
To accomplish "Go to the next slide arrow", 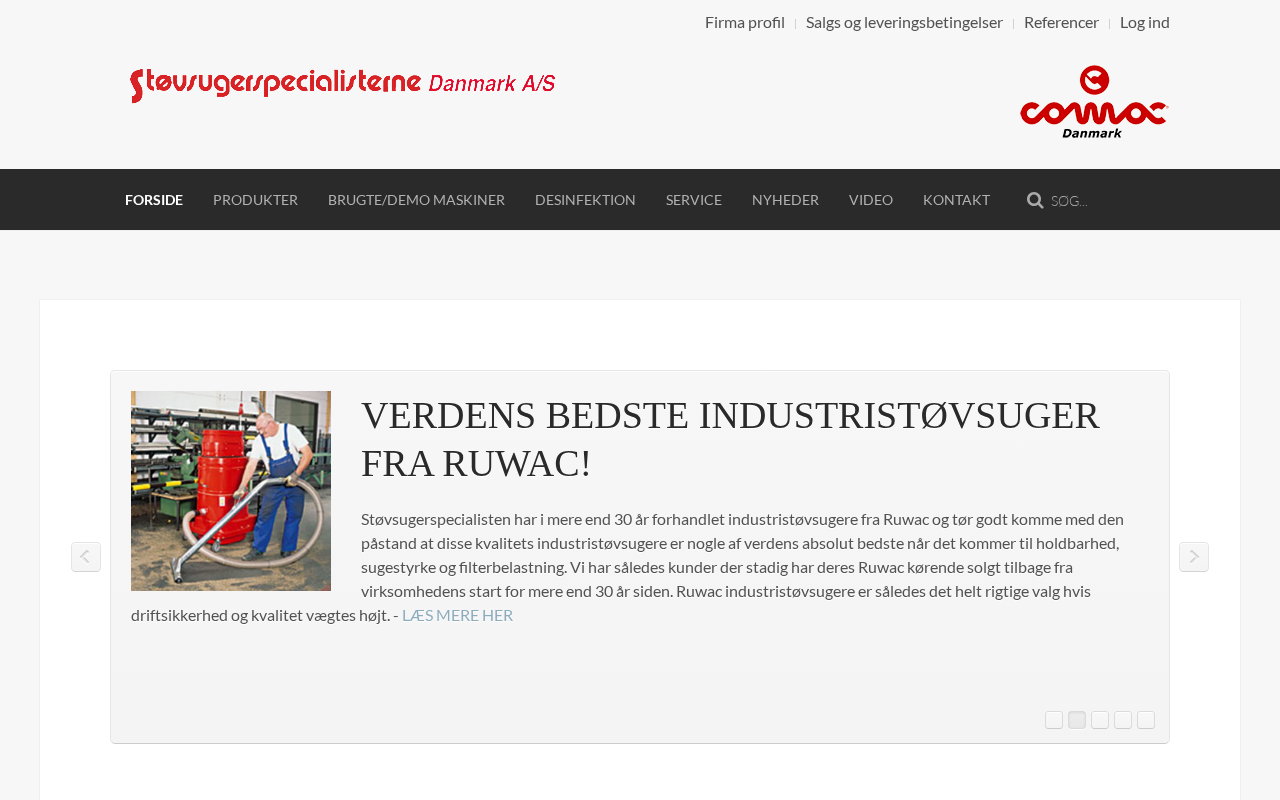I will [x=1194, y=557].
